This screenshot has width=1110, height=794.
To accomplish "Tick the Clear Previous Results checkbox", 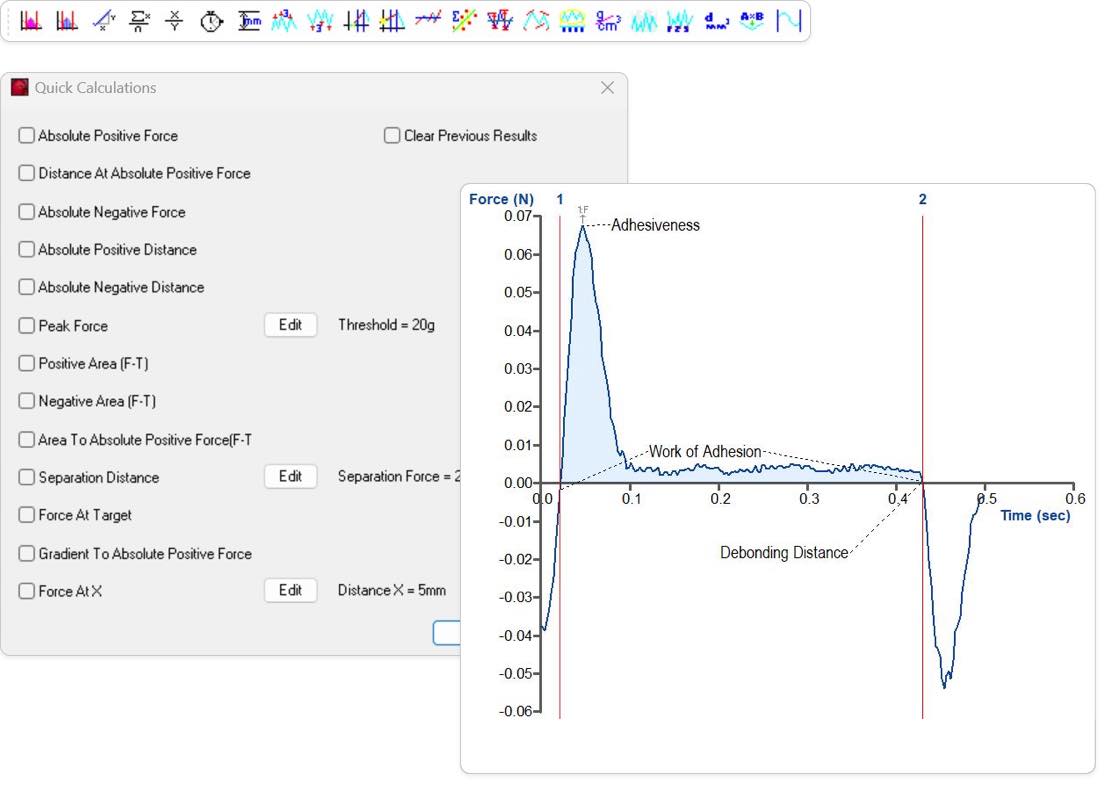I will (x=392, y=136).
